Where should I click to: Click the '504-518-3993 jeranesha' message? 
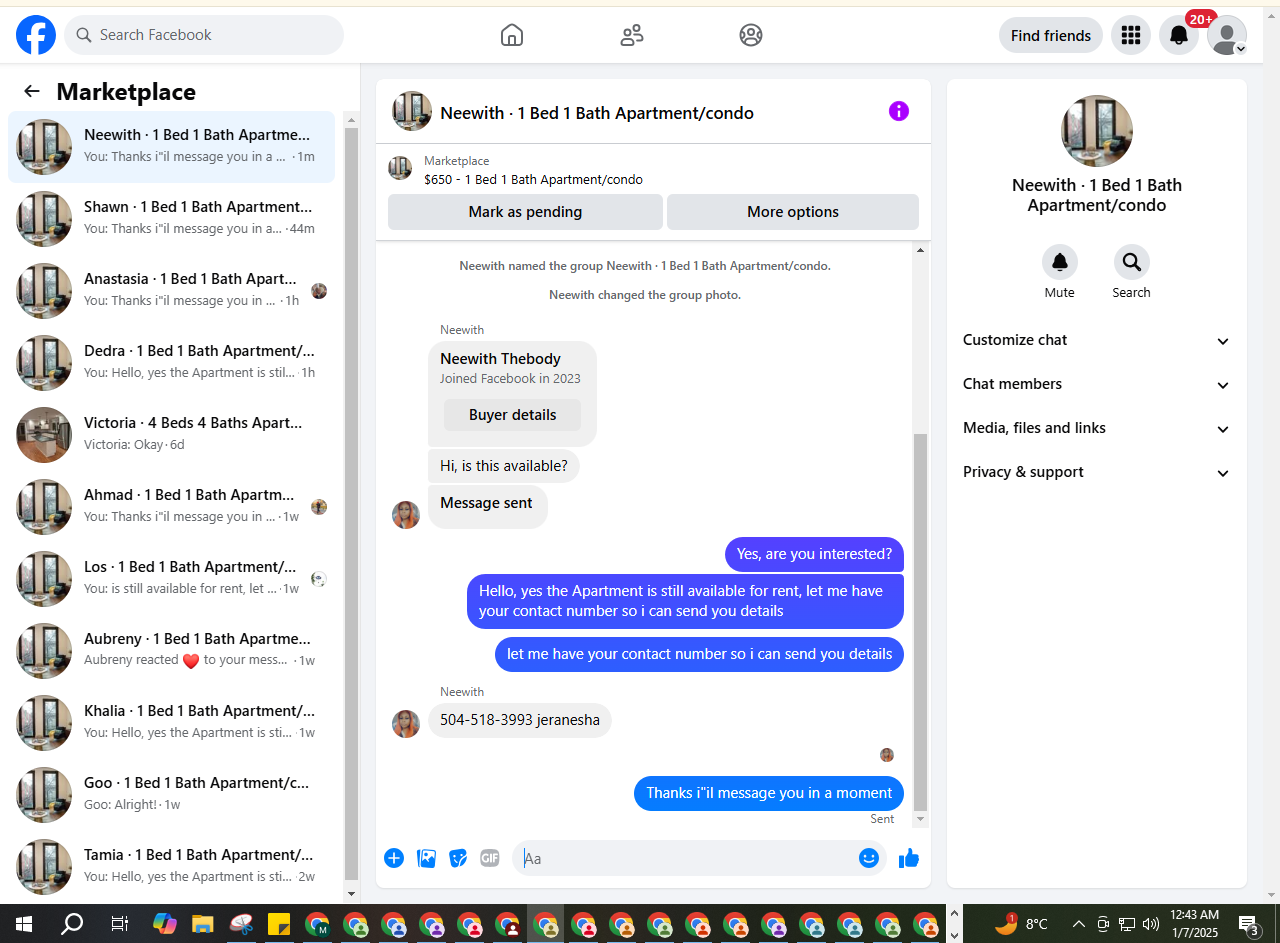(x=520, y=720)
